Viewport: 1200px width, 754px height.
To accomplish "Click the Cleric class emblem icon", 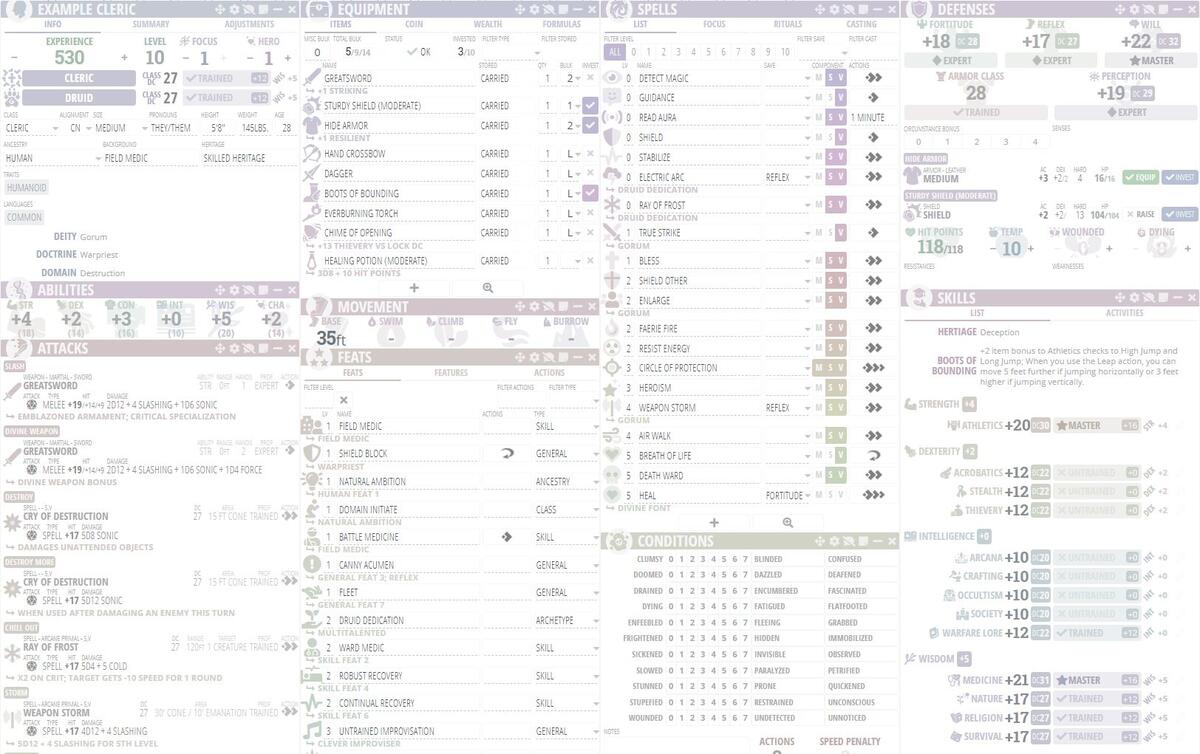I will (x=12, y=78).
